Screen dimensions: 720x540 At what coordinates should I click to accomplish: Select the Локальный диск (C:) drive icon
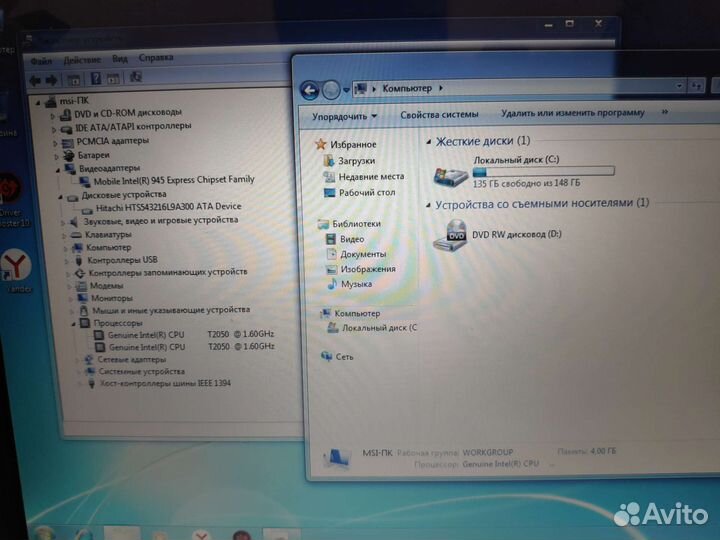click(x=450, y=175)
